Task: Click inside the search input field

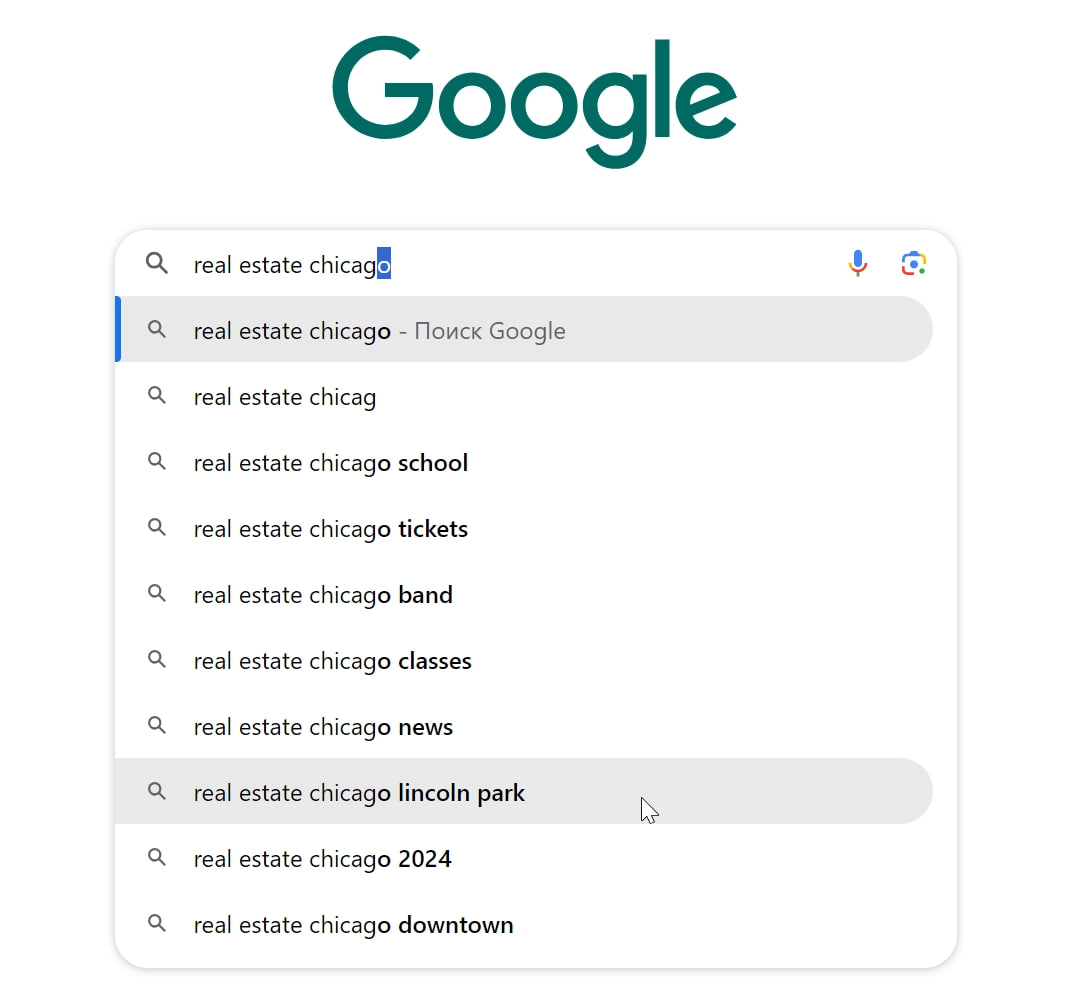Action: [x=500, y=263]
